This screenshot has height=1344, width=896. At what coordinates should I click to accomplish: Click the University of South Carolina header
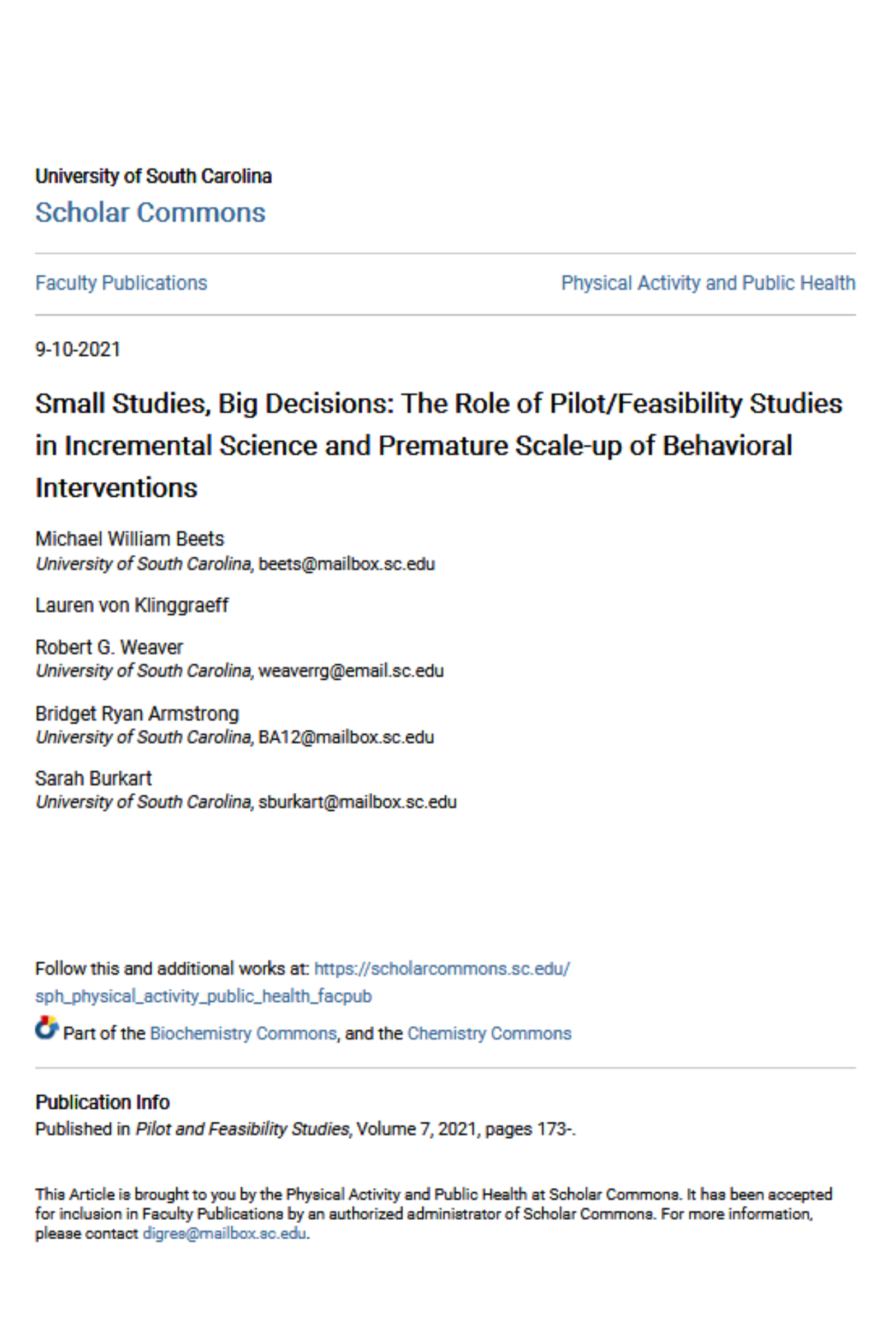click(x=153, y=176)
